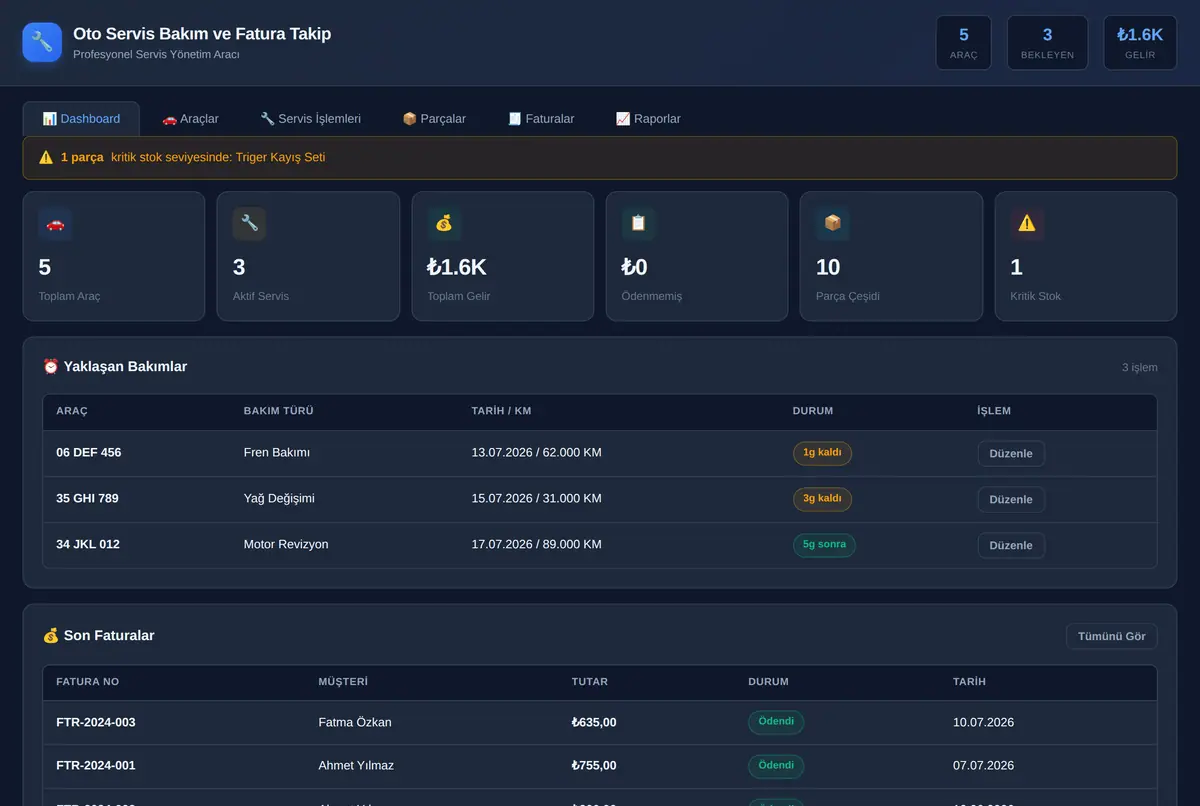Switch to the Raporlar tab
The height and width of the screenshot is (806, 1200).
648,119
